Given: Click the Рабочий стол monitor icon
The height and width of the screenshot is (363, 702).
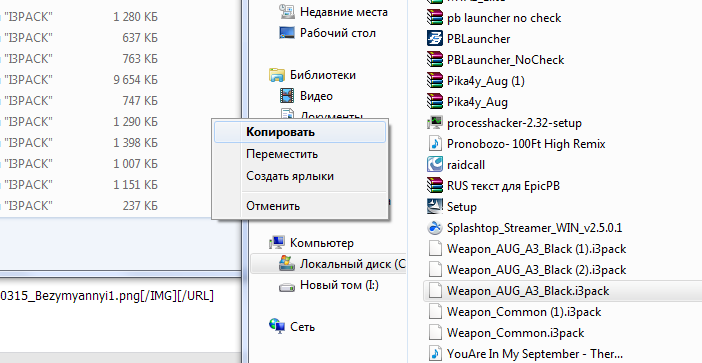Looking at the screenshot, I should click(x=287, y=33).
